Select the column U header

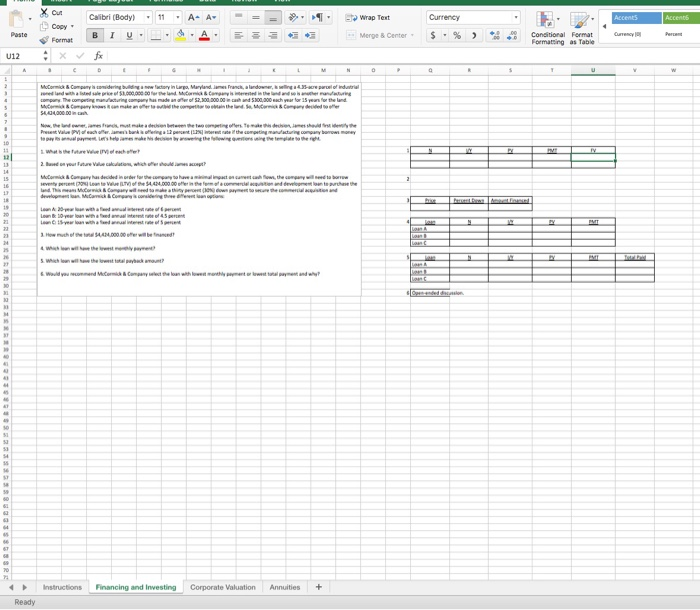coord(593,70)
